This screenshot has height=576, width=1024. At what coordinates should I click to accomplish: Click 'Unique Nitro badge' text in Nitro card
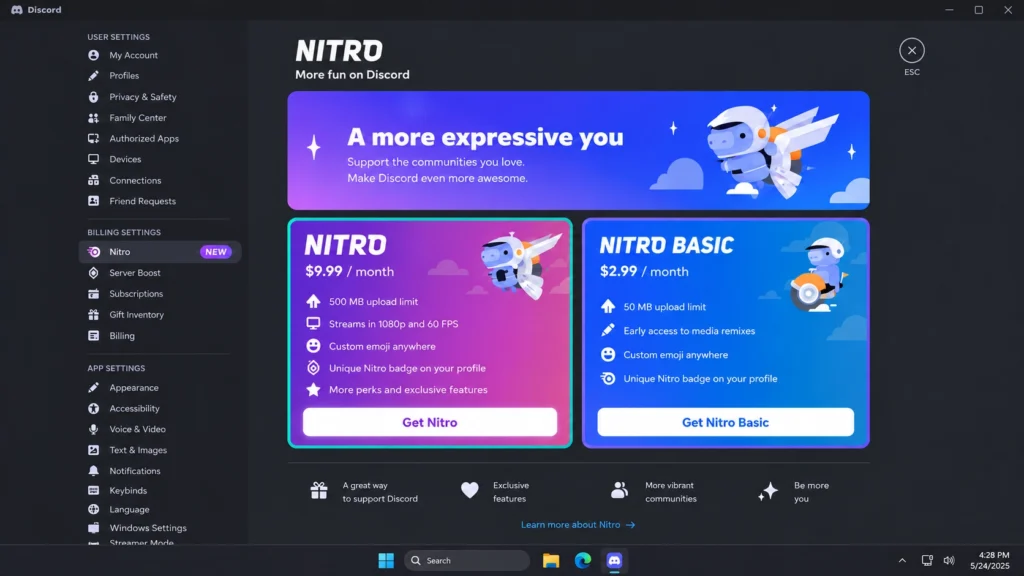[408, 368]
